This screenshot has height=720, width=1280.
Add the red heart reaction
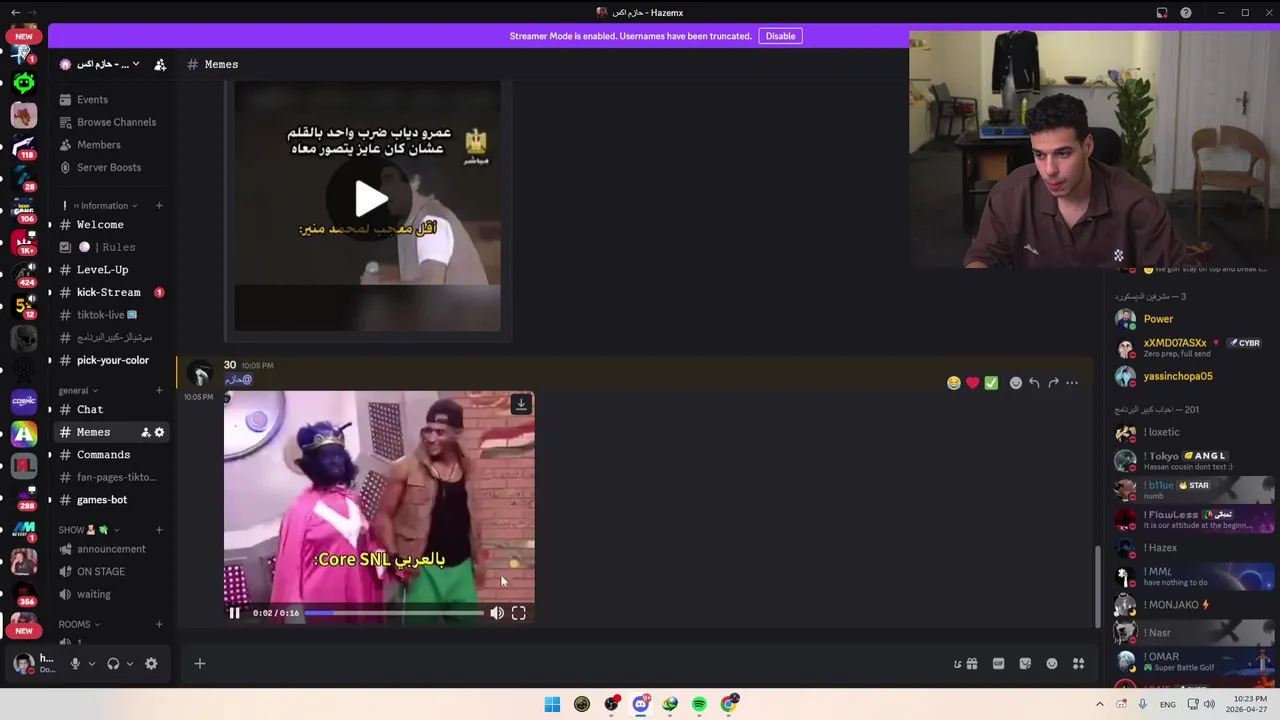click(x=973, y=383)
